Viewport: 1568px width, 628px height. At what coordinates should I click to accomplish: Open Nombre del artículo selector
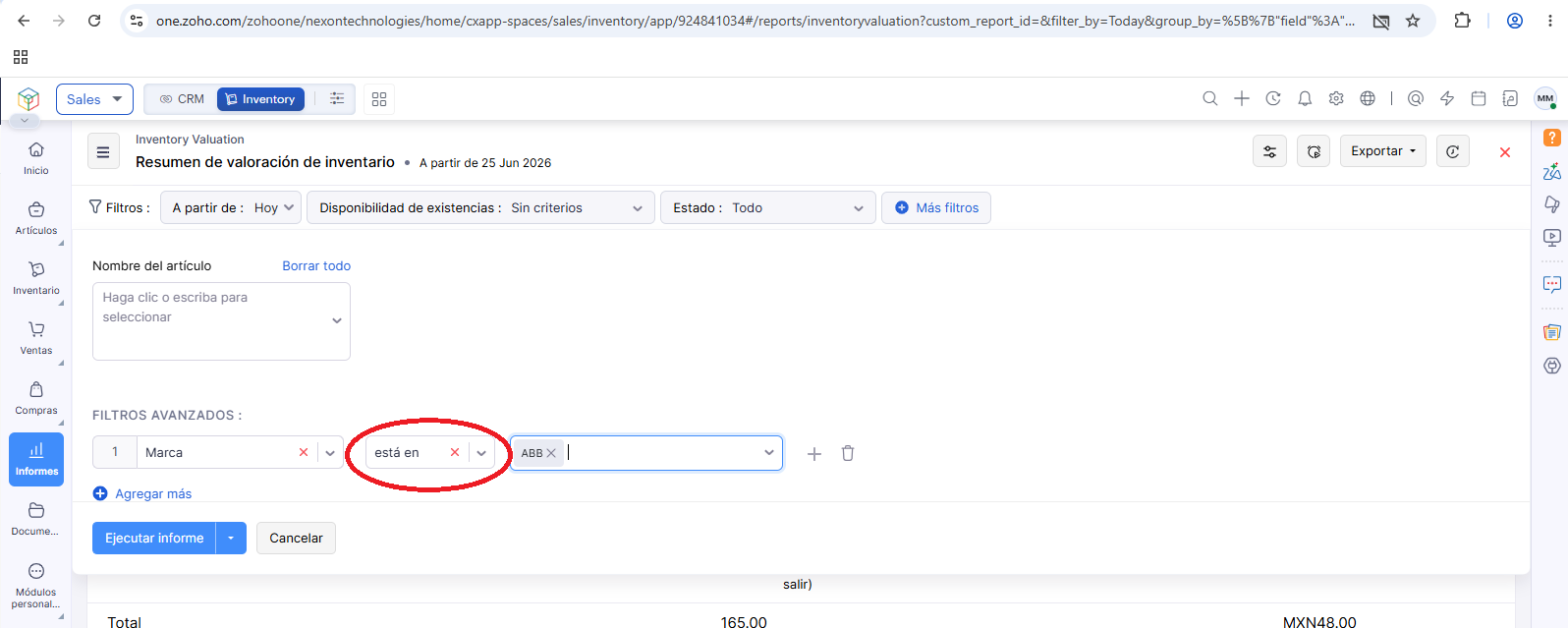(x=221, y=321)
